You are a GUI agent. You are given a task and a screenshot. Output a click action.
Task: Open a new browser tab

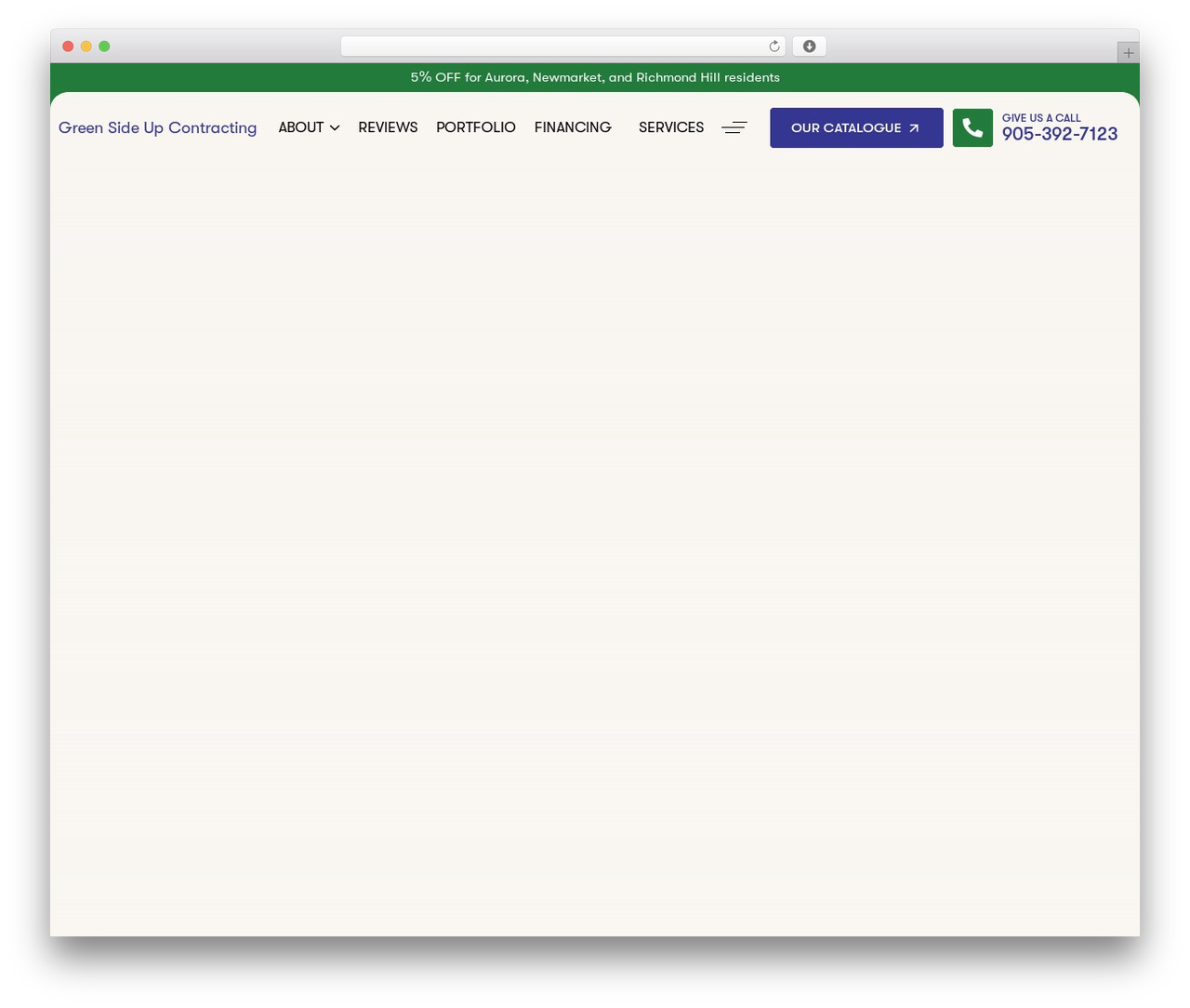click(x=1128, y=53)
